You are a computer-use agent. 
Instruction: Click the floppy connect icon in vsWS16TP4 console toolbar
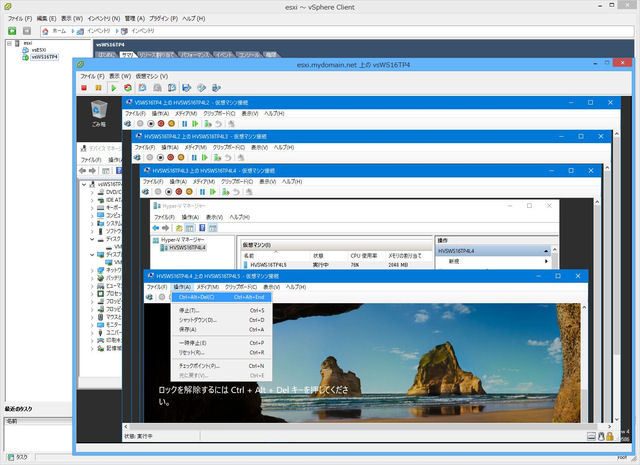point(187,88)
